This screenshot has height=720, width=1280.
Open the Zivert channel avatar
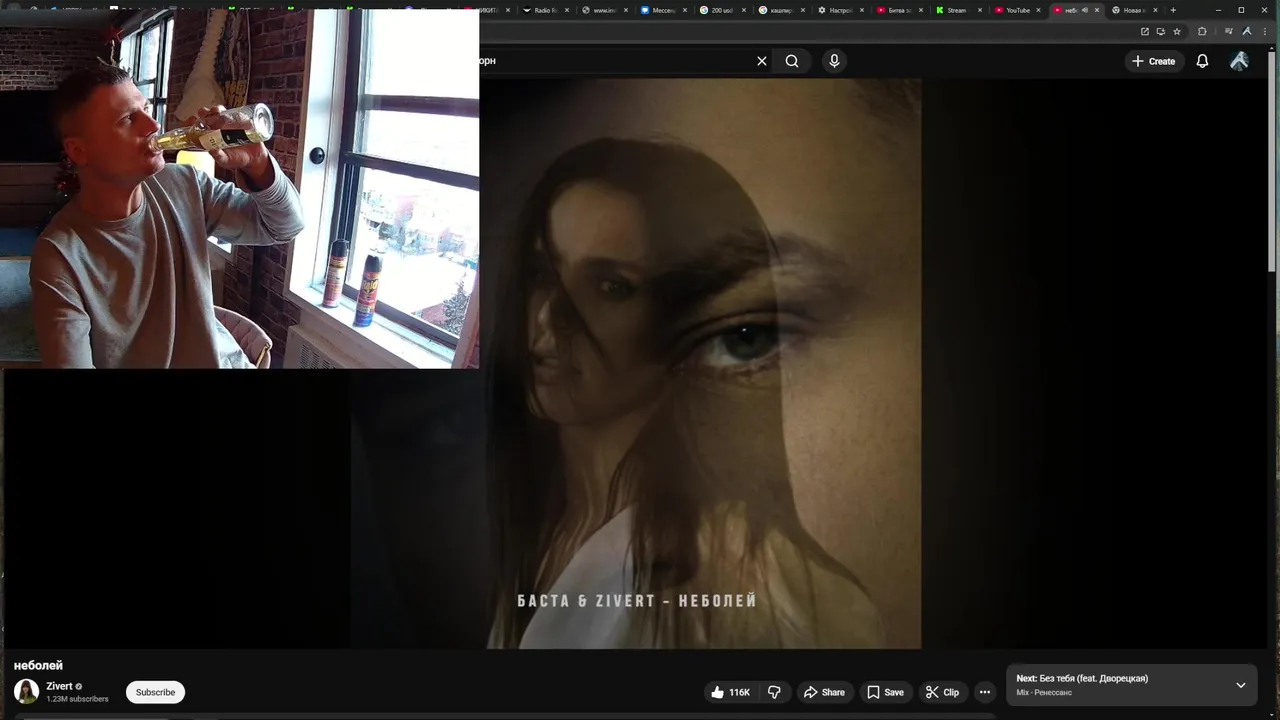pos(27,691)
